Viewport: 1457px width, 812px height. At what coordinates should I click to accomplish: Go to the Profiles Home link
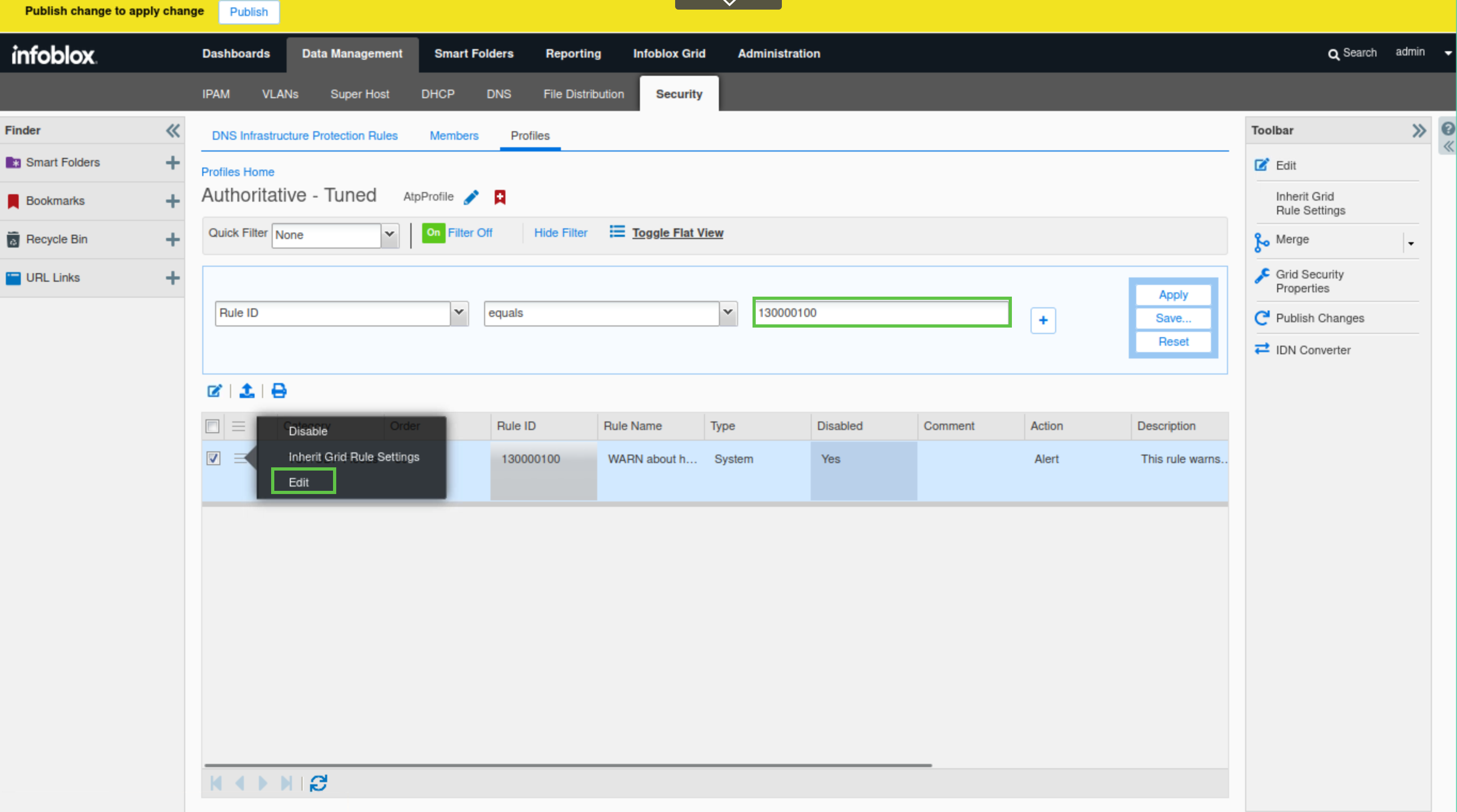pyautogui.click(x=237, y=172)
